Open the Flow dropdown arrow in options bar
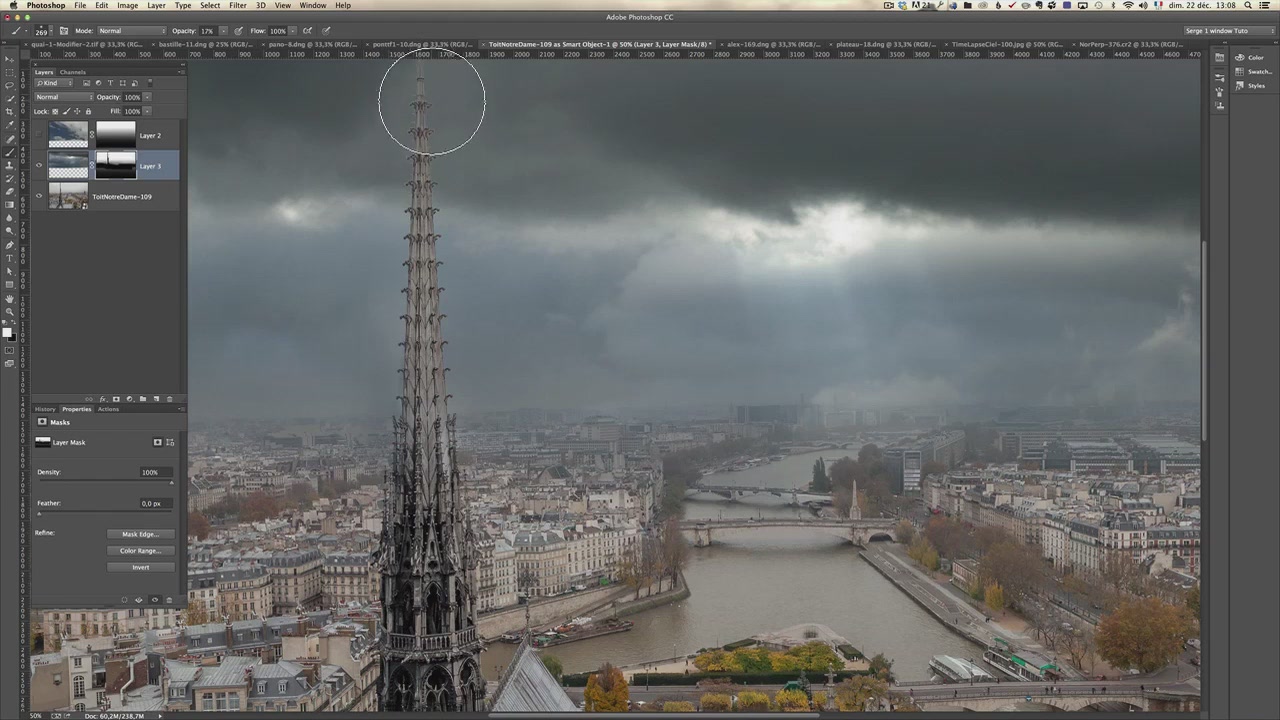The image size is (1280, 720). (292, 31)
